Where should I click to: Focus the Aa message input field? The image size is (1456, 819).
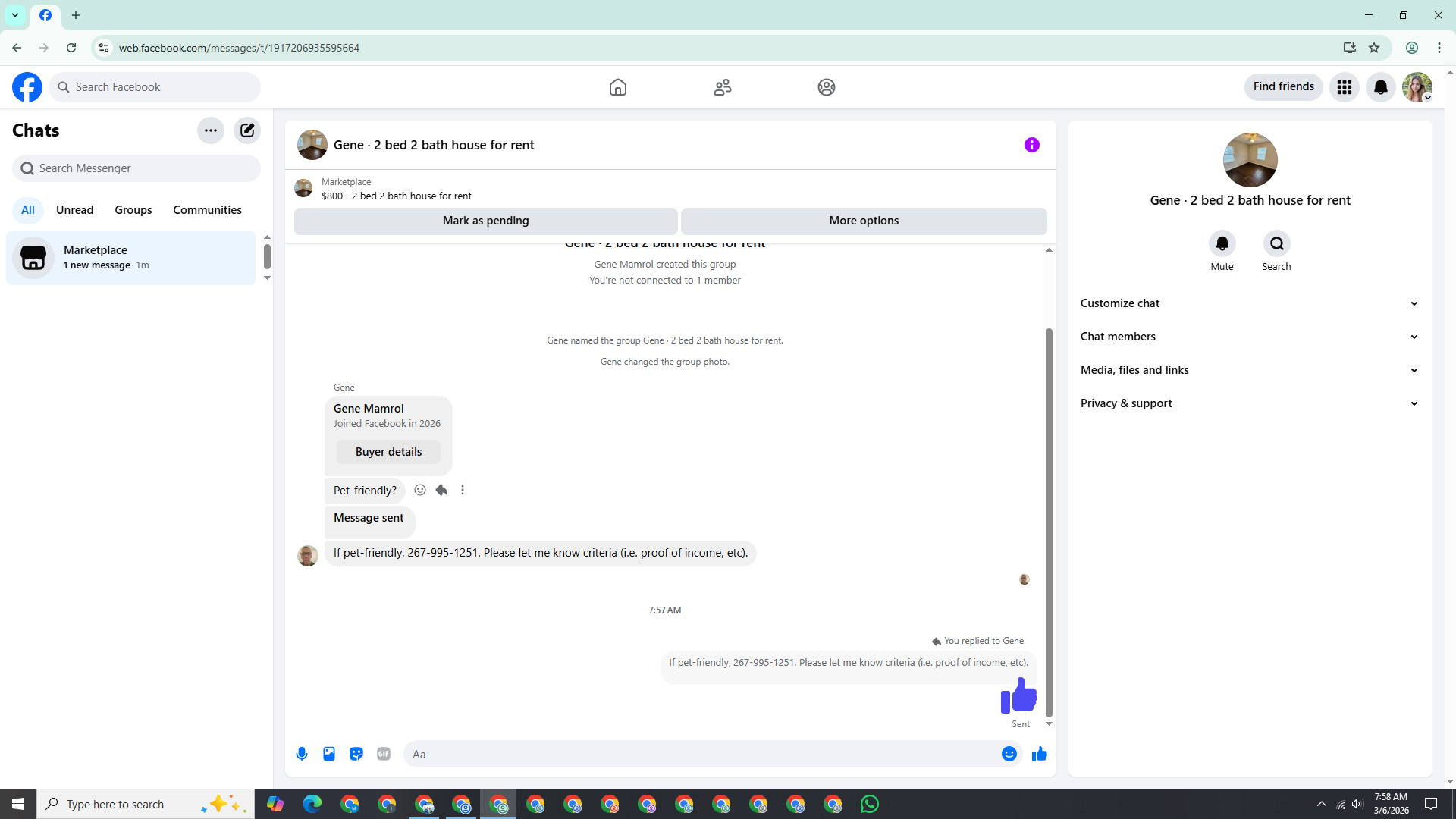pos(701,754)
